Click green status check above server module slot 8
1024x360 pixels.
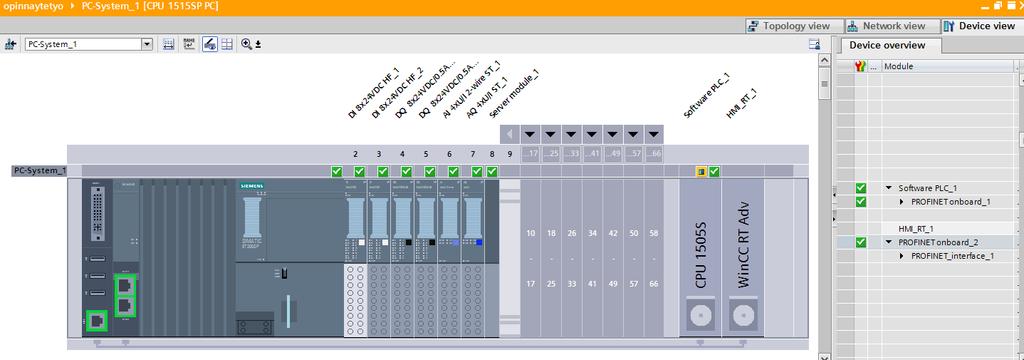[492, 171]
